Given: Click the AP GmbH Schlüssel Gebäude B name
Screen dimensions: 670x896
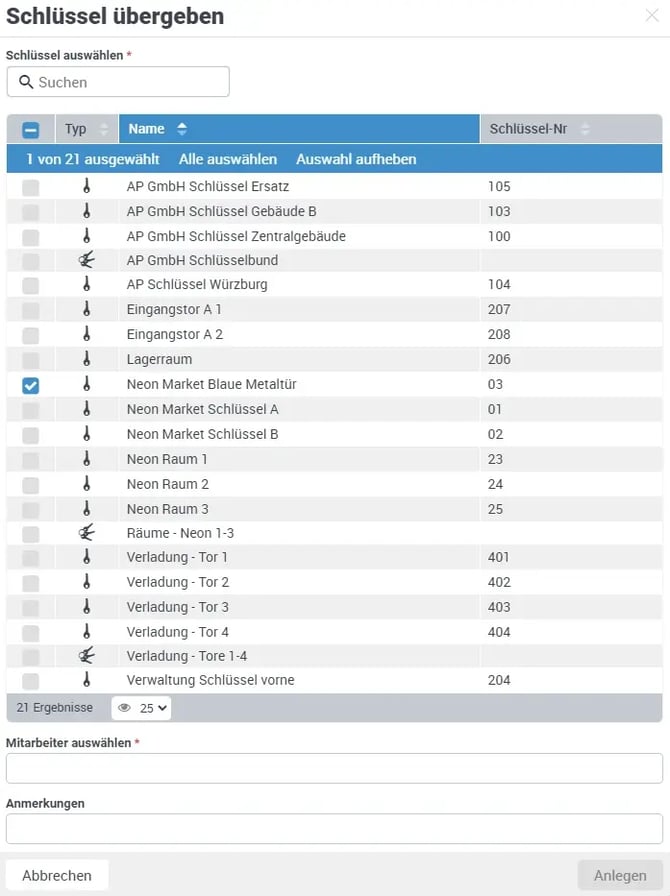Looking at the screenshot, I should (x=221, y=211).
